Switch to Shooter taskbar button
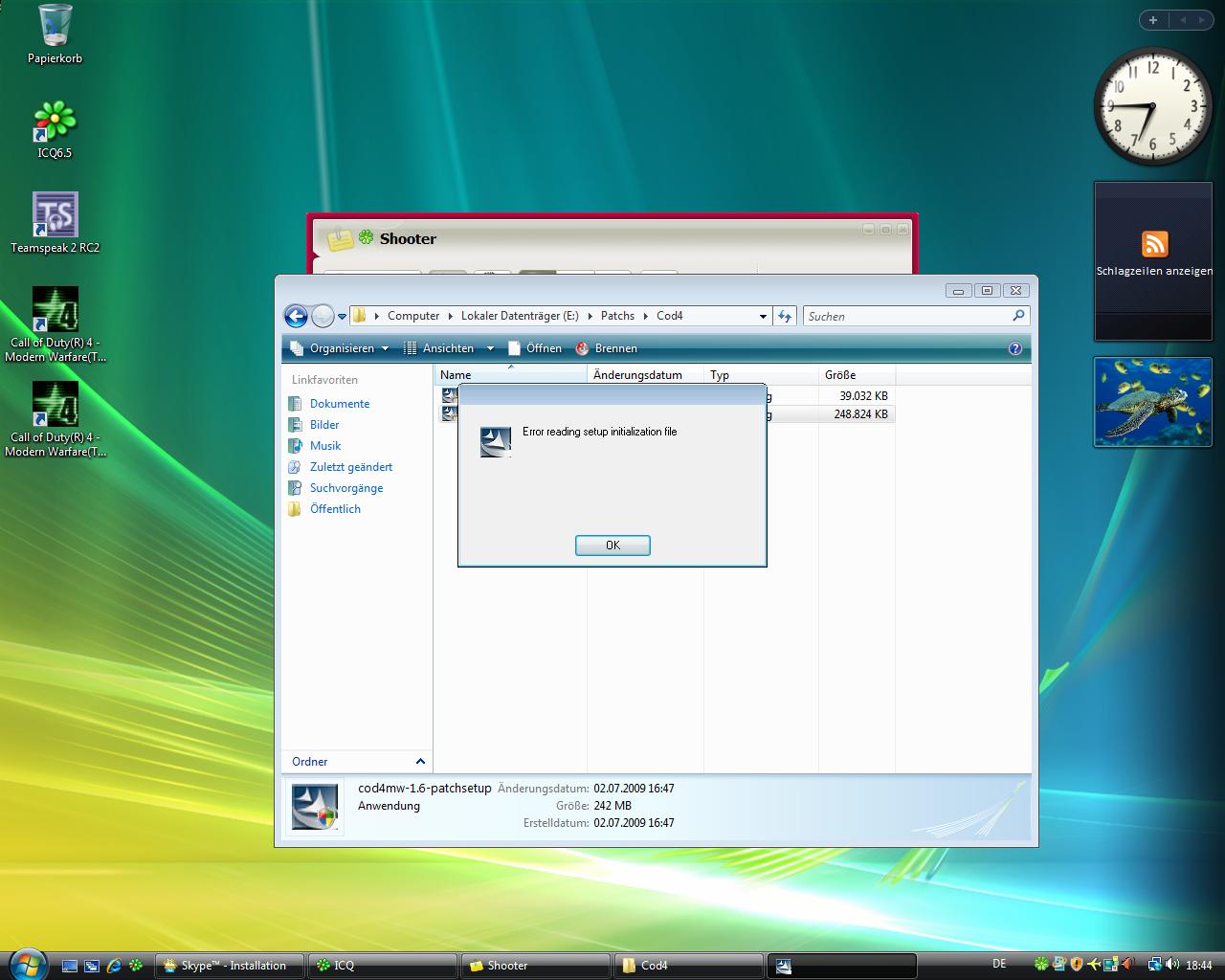Viewport: 1225px width, 980px height. [x=536, y=966]
